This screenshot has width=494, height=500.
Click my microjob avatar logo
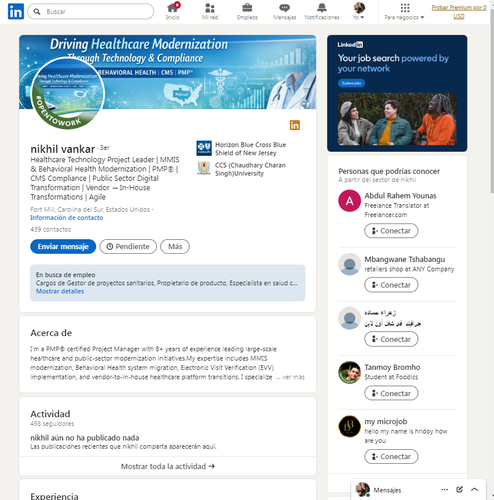[349, 426]
